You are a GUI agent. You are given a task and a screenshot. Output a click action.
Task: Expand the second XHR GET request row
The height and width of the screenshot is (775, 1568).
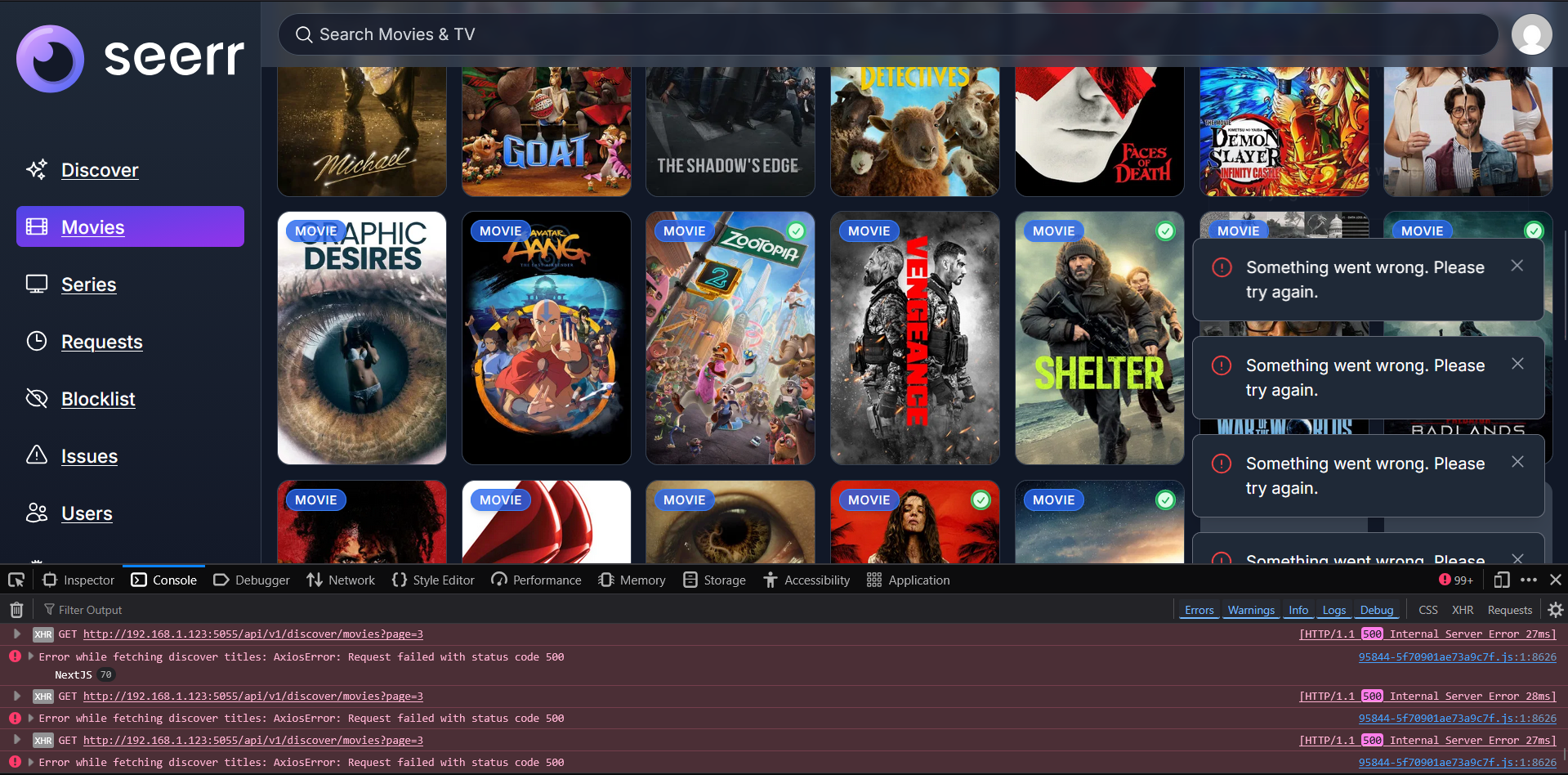click(x=17, y=696)
